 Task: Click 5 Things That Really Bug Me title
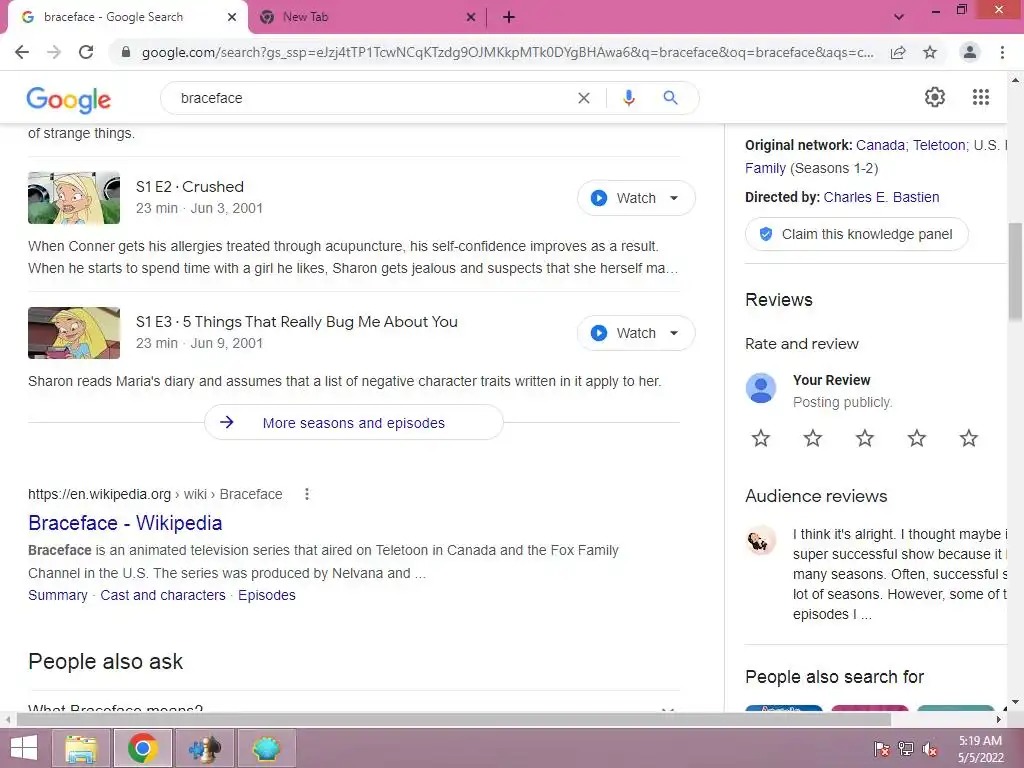296,322
